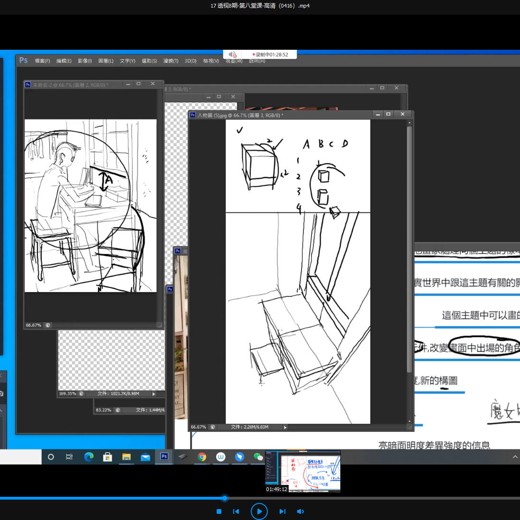Click the seek bar progress handle
This screenshot has width=520, height=520.
pos(225,498)
